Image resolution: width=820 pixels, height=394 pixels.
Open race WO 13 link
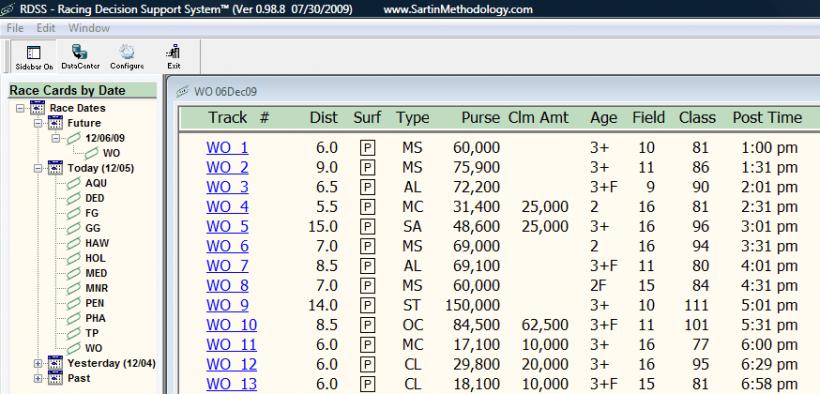pyautogui.click(x=231, y=384)
